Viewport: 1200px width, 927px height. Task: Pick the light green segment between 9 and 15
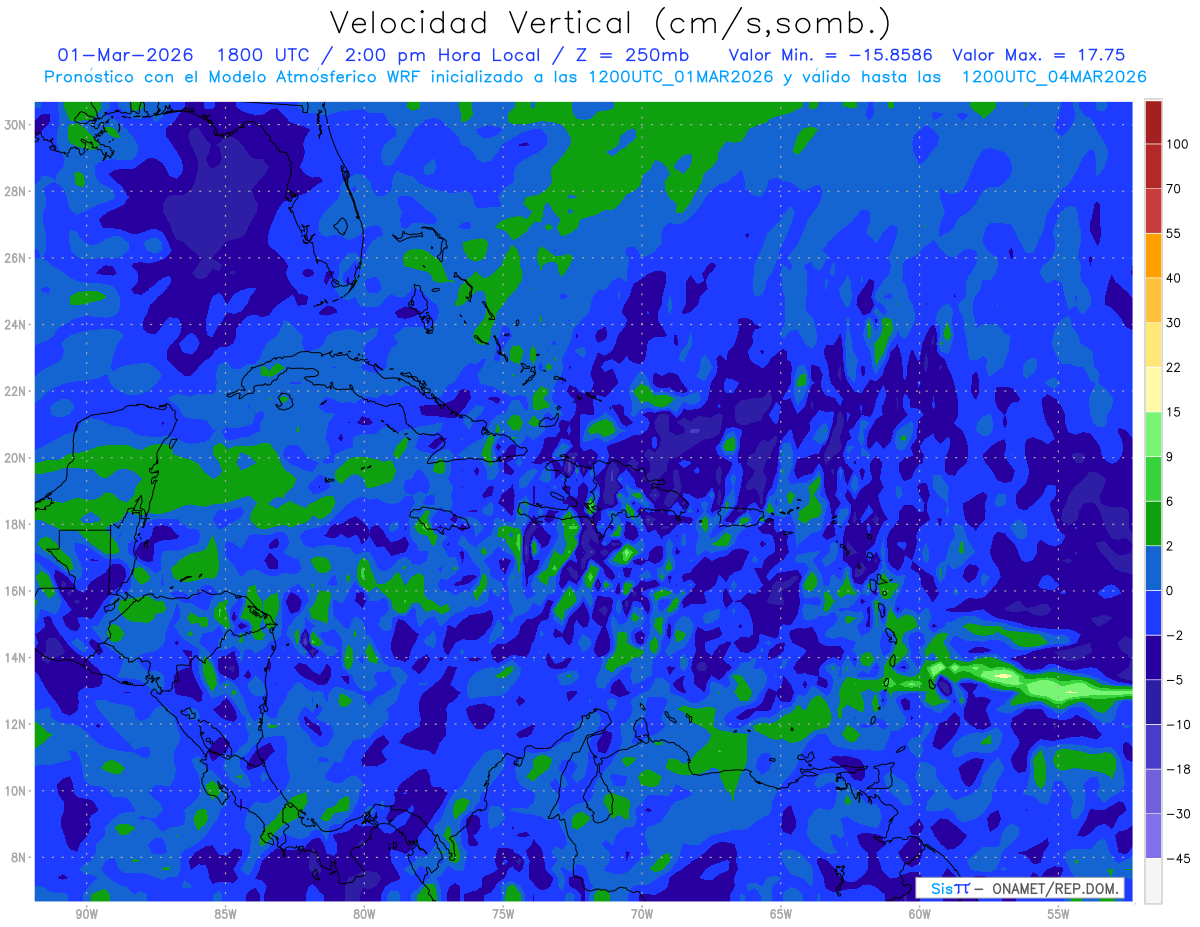click(1153, 434)
